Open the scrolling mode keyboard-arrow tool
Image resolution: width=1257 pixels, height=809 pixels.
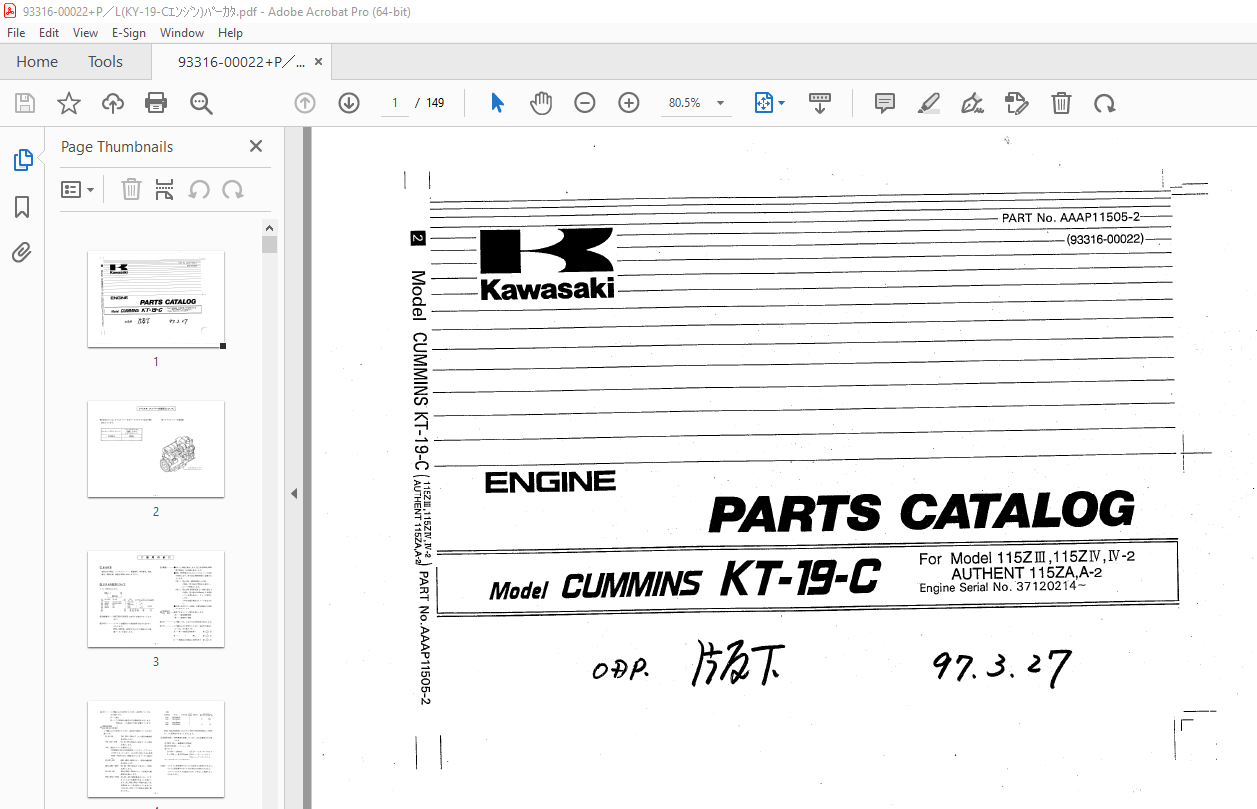click(820, 103)
